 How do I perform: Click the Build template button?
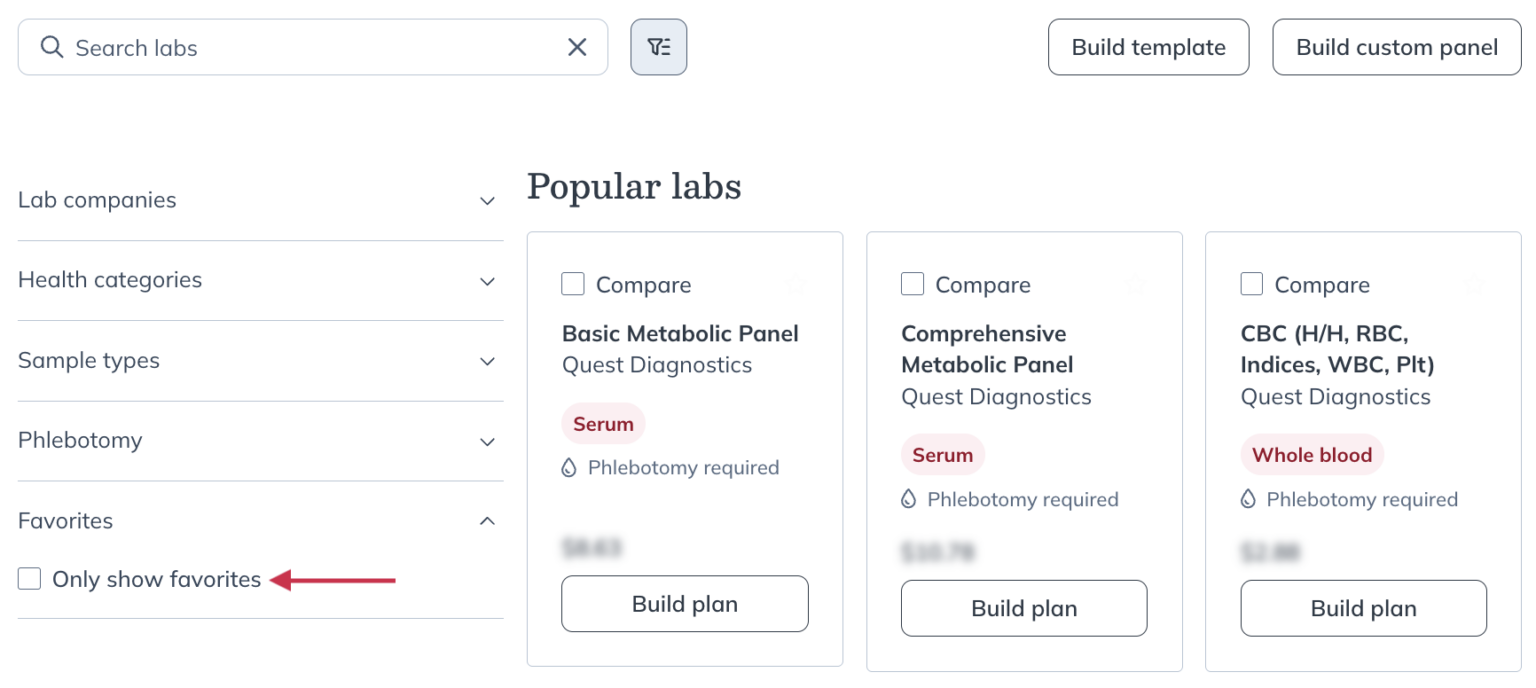[x=1148, y=46]
